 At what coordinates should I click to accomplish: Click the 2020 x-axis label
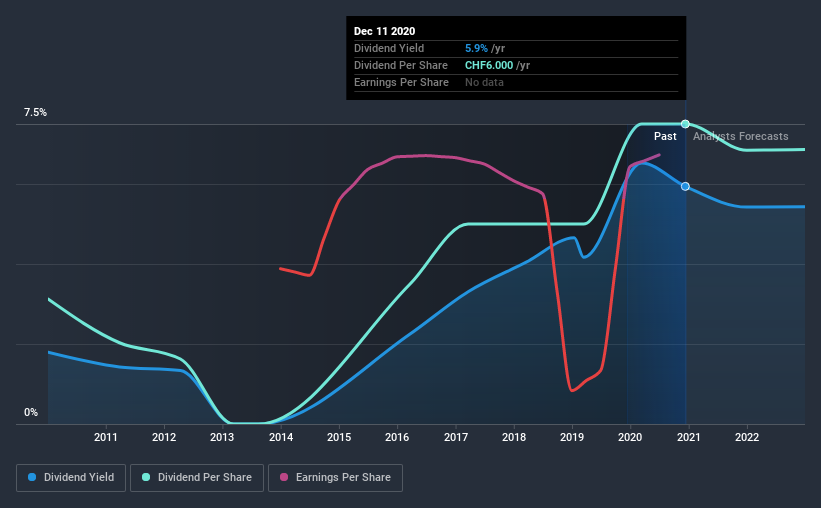pos(630,437)
